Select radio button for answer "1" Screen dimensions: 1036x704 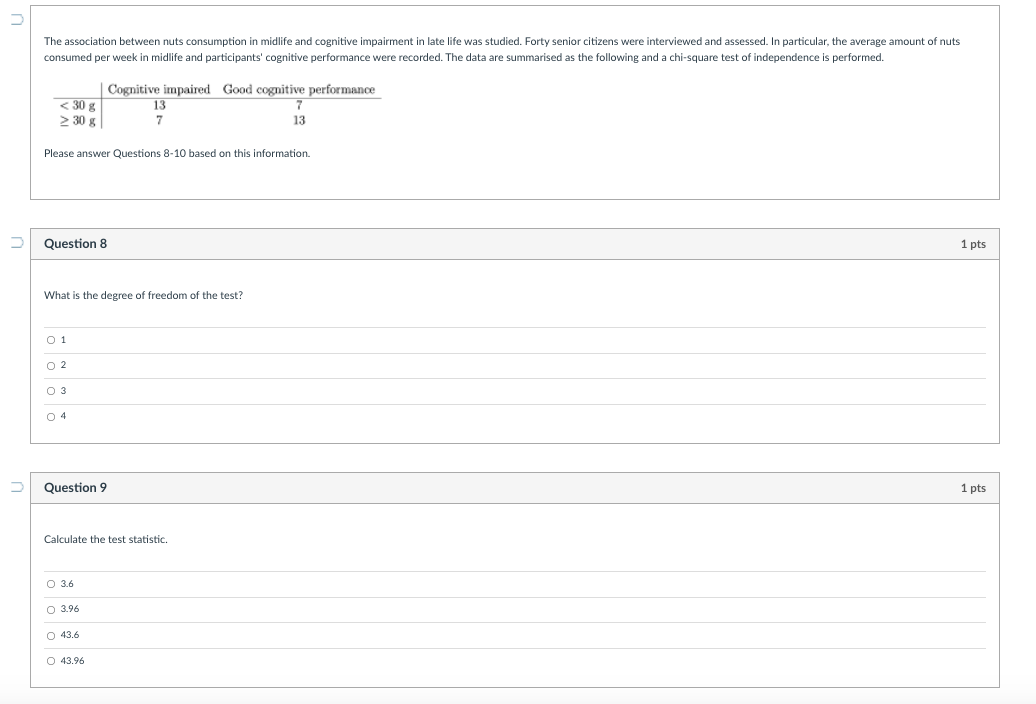pyautogui.click(x=51, y=339)
